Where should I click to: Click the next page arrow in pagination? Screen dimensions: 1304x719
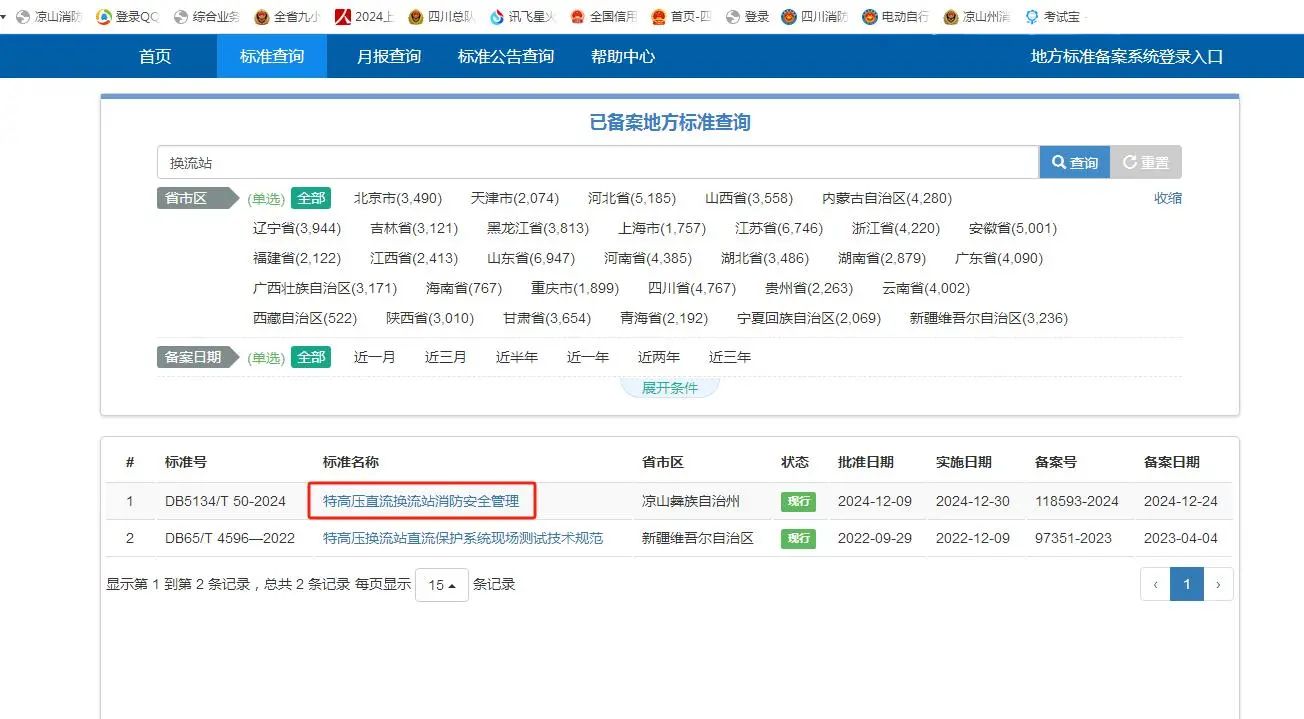pyautogui.click(x=1218, y=585)
